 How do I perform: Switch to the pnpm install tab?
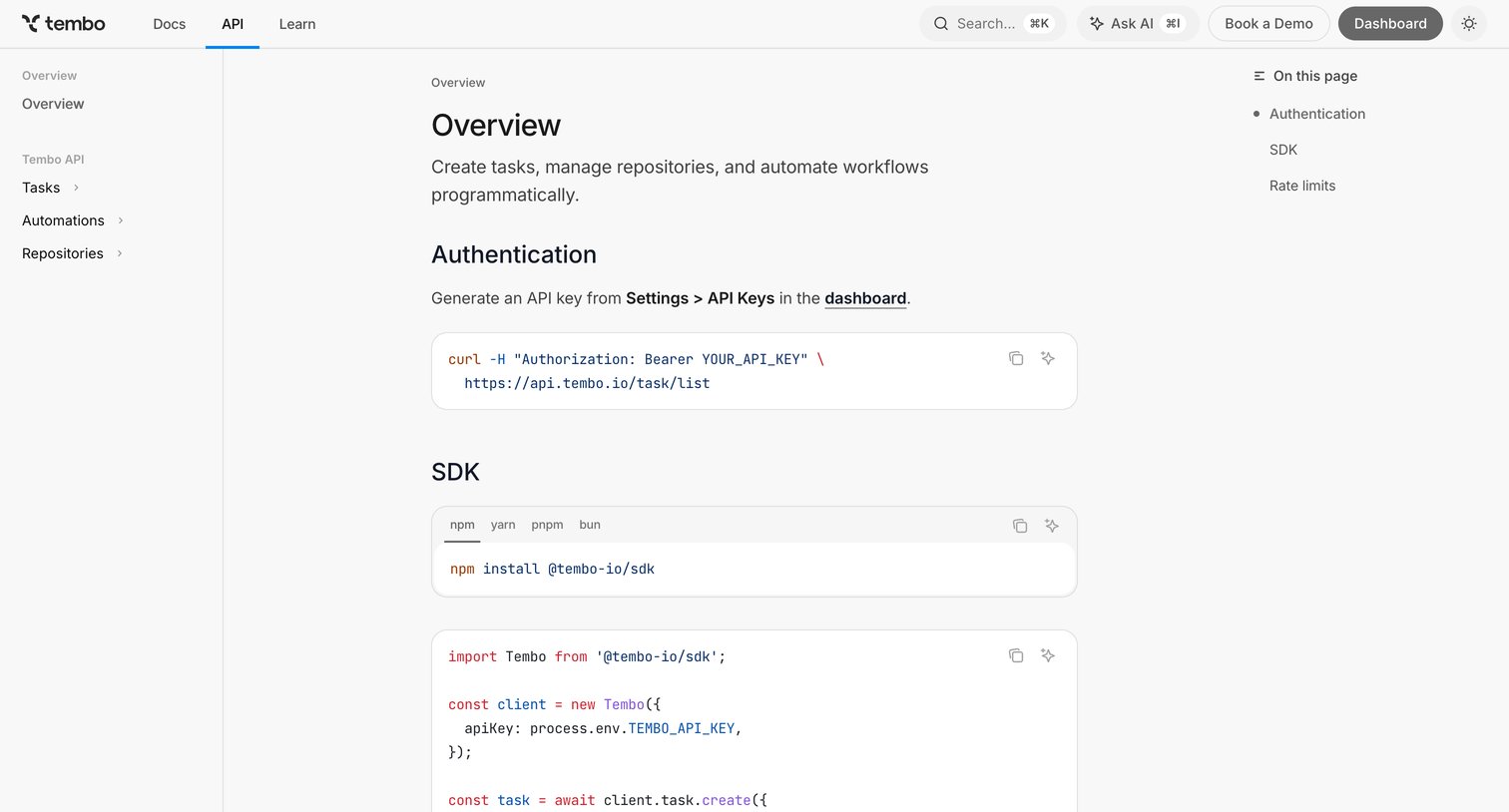pyautogui.click(x=547, y=525)
